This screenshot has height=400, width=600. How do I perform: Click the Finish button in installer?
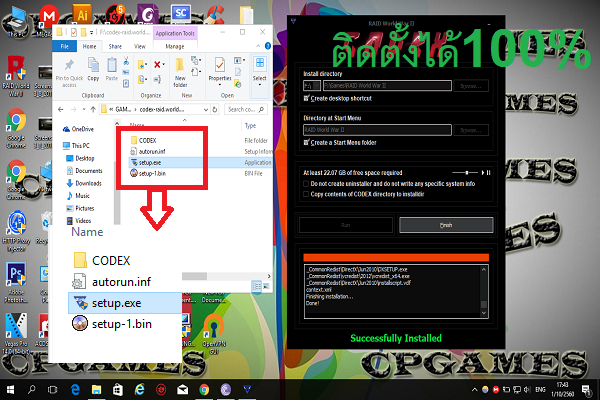(446, 225)
